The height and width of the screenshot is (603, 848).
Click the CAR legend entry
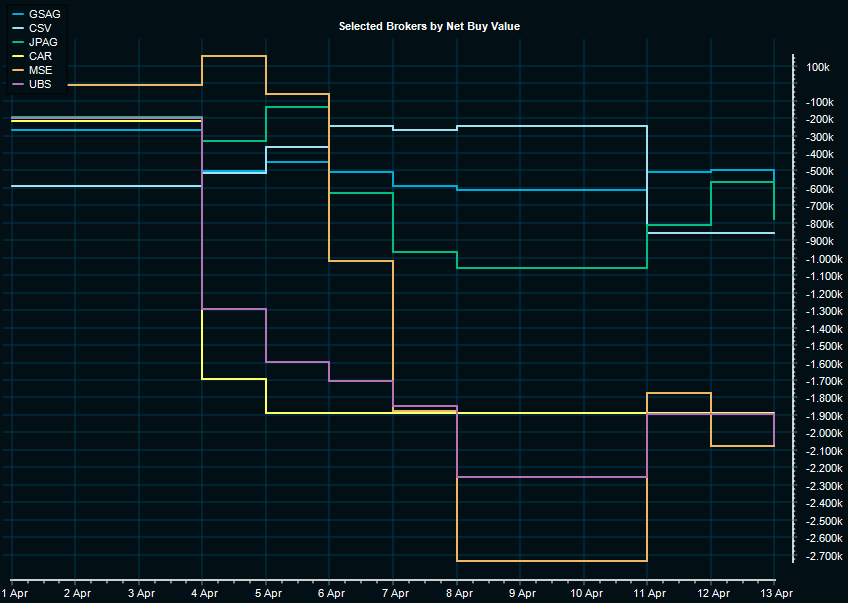click(x=42, y=57)
